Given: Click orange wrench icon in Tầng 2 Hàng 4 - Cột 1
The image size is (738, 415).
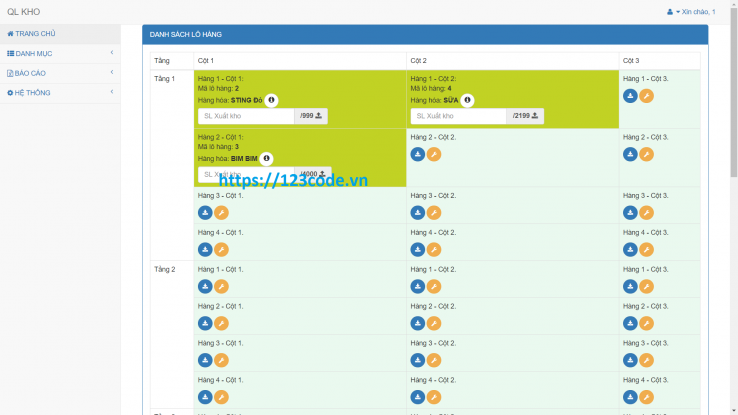Looking at the screenshot, I should click(221, 397).
